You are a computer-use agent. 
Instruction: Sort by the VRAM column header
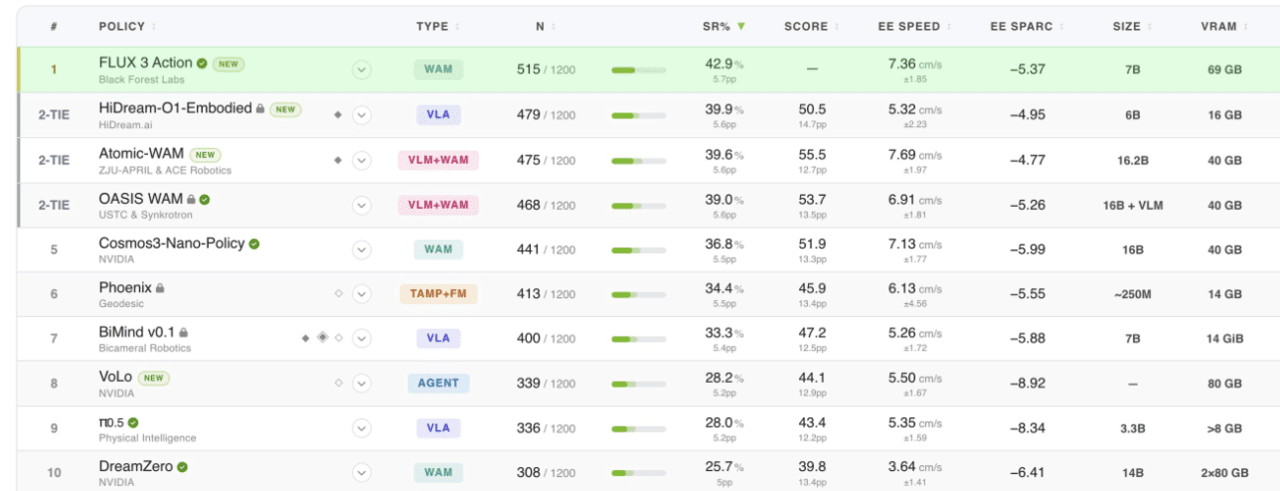(x=1224, y=27)
